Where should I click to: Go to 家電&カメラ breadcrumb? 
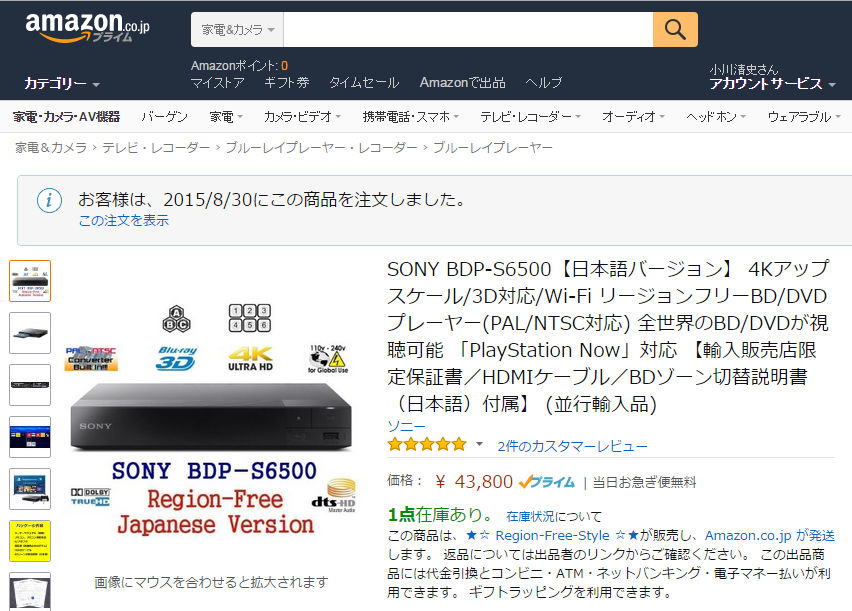pyautogui.click(x=51, y=147)
